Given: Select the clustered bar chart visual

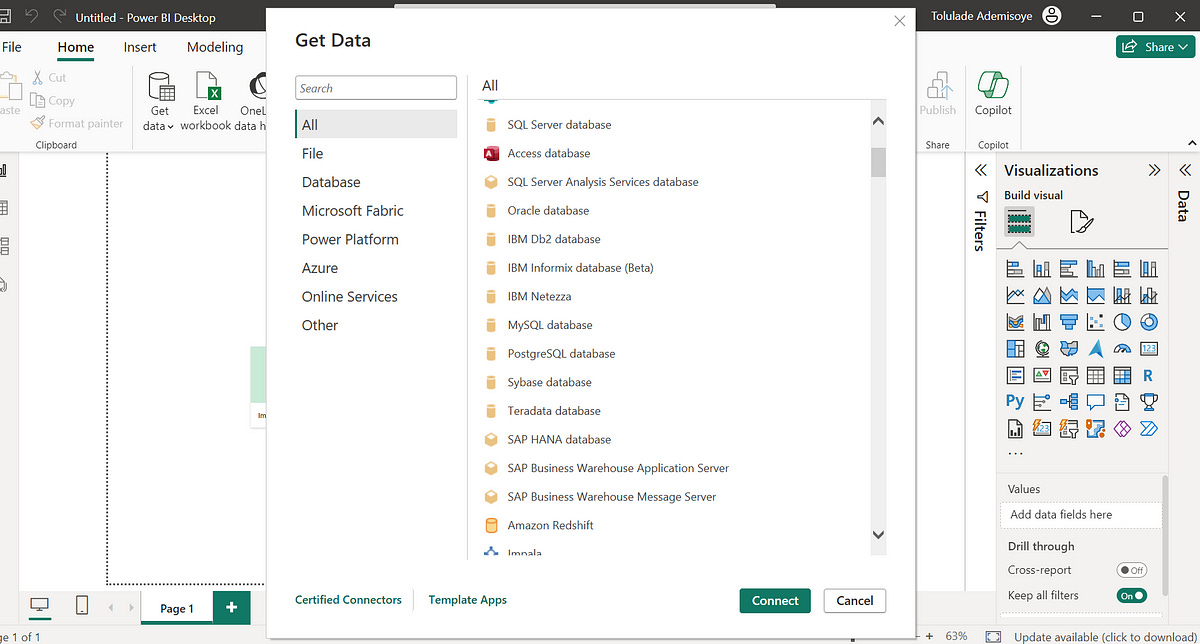Looking at the screenshot, I should [1069, 268].
